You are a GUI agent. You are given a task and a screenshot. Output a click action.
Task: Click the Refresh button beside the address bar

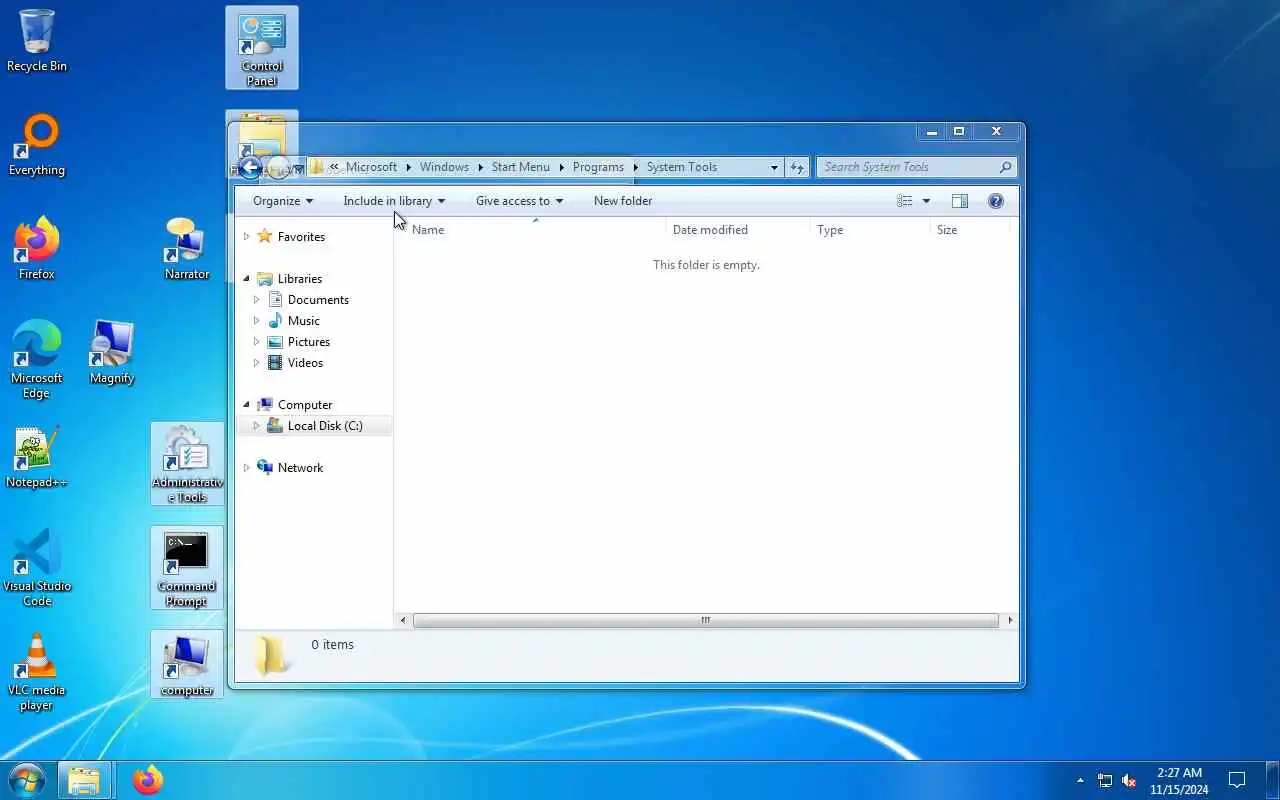point(797,167)
